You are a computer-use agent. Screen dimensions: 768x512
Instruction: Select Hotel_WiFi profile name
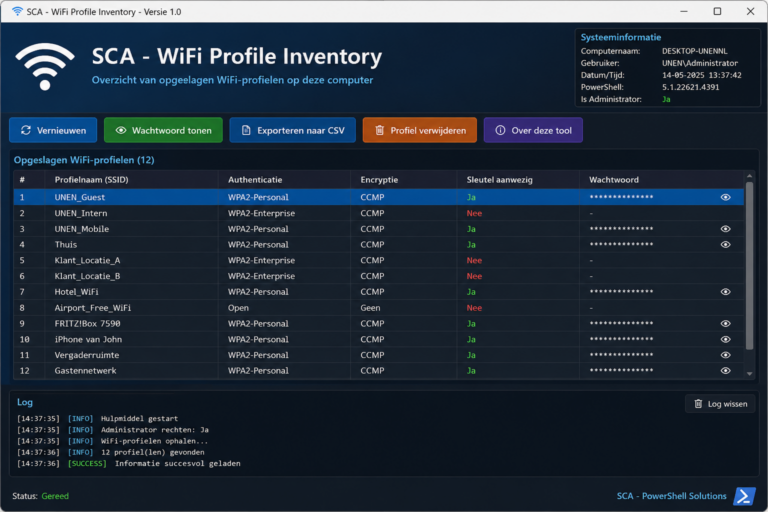76,292
